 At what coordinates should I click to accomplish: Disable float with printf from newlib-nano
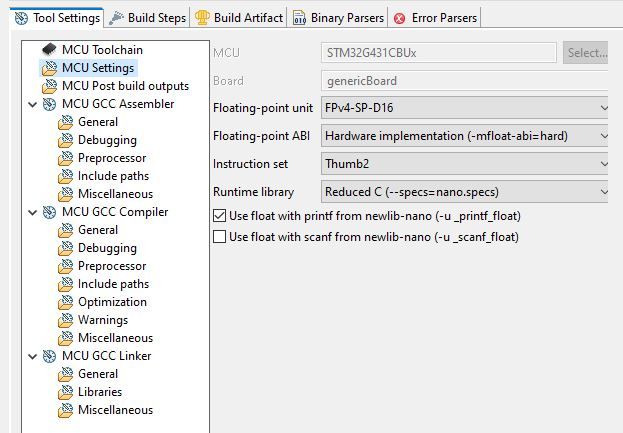tap(219, 216)
